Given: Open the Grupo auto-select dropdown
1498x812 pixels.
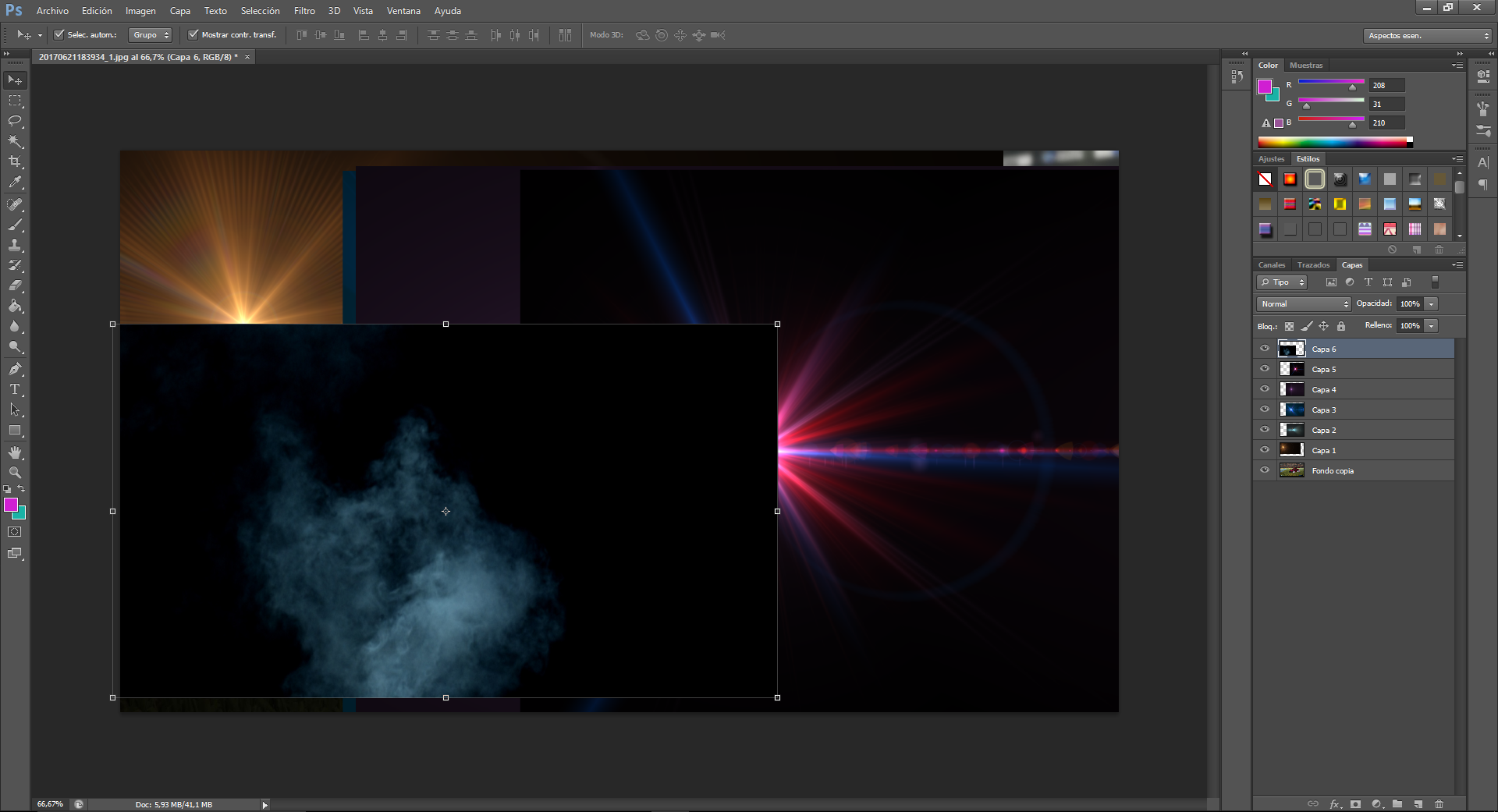Looking at the screenshot, I should click(150, 35).
